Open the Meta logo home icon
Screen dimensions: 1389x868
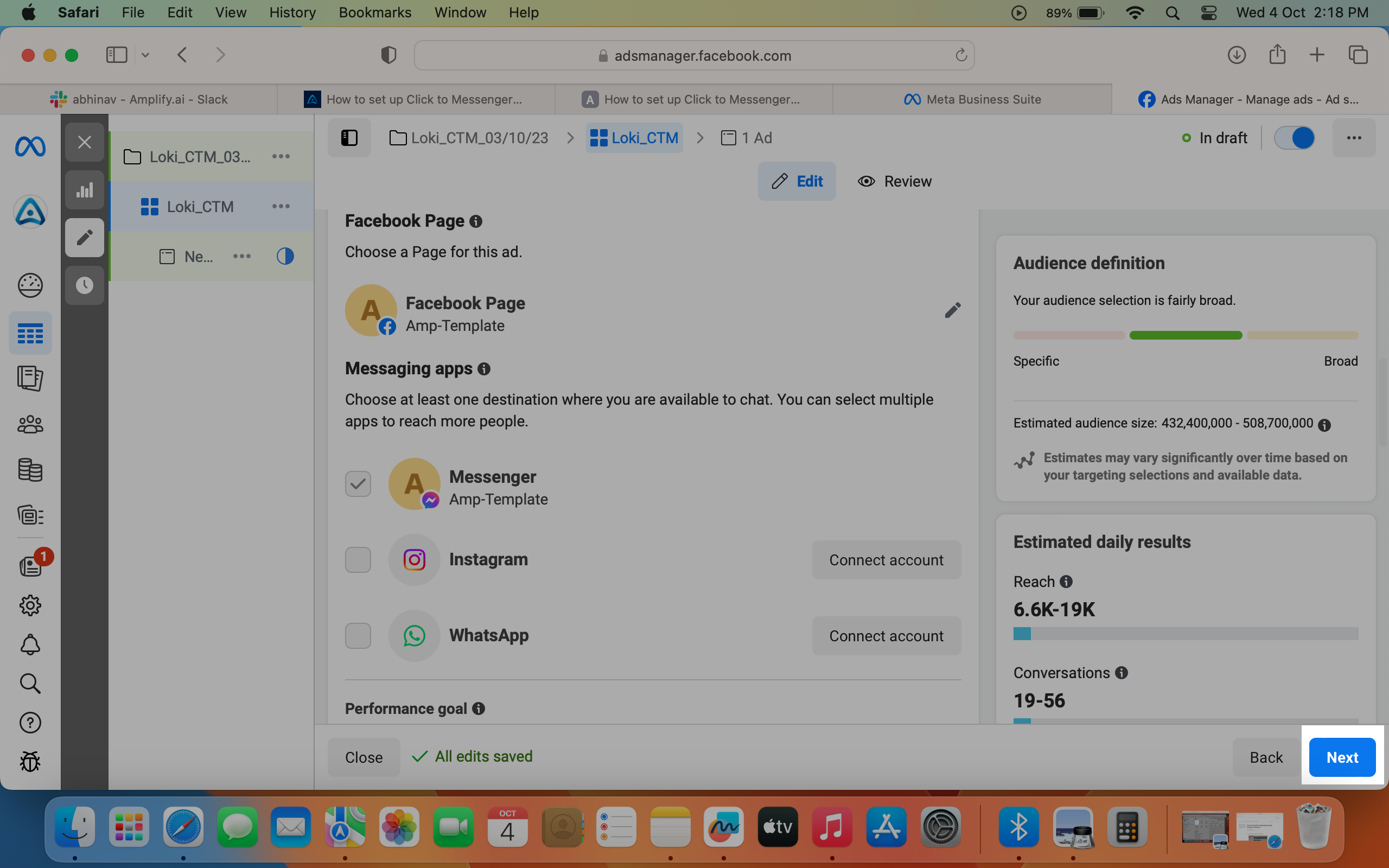[30, 147]
